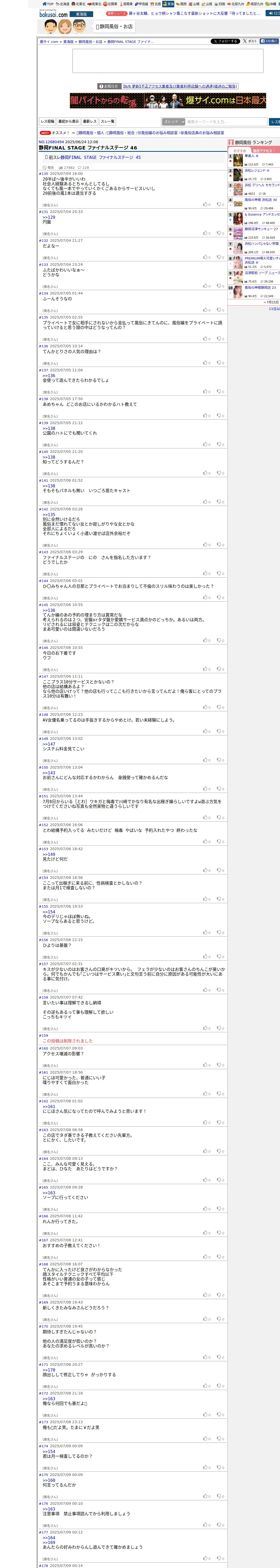Screen dimensions: 280x1568
Task: Choose the 北陸 region link
Action: point(155,4)
